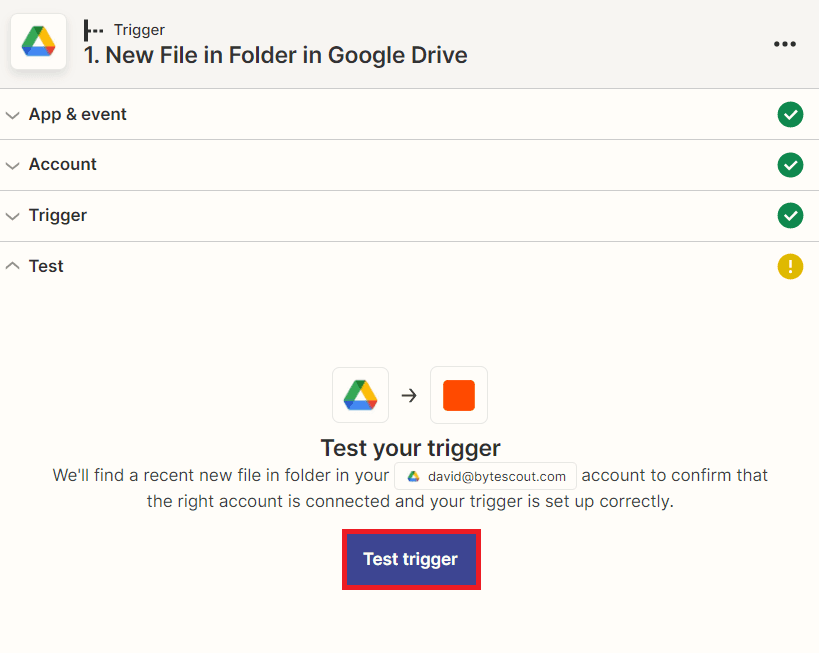Select the 'Test' section label
Image resolution: width=819 pixels, height=653 pixels.
(46, 266)
